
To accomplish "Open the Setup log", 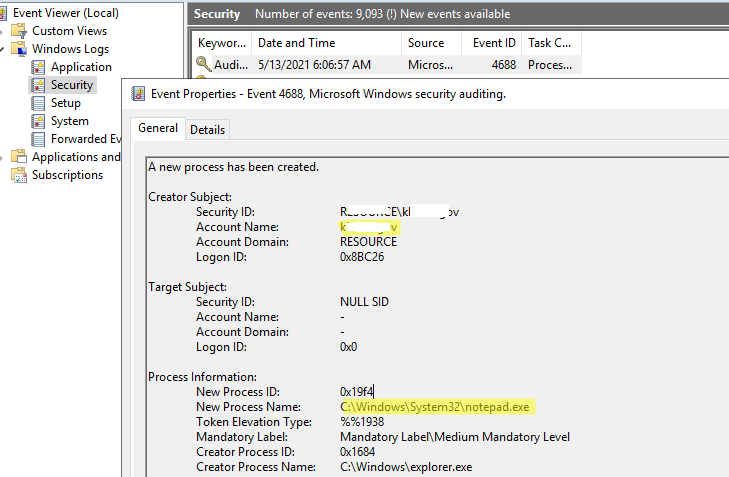I will [x=66, y=103].
